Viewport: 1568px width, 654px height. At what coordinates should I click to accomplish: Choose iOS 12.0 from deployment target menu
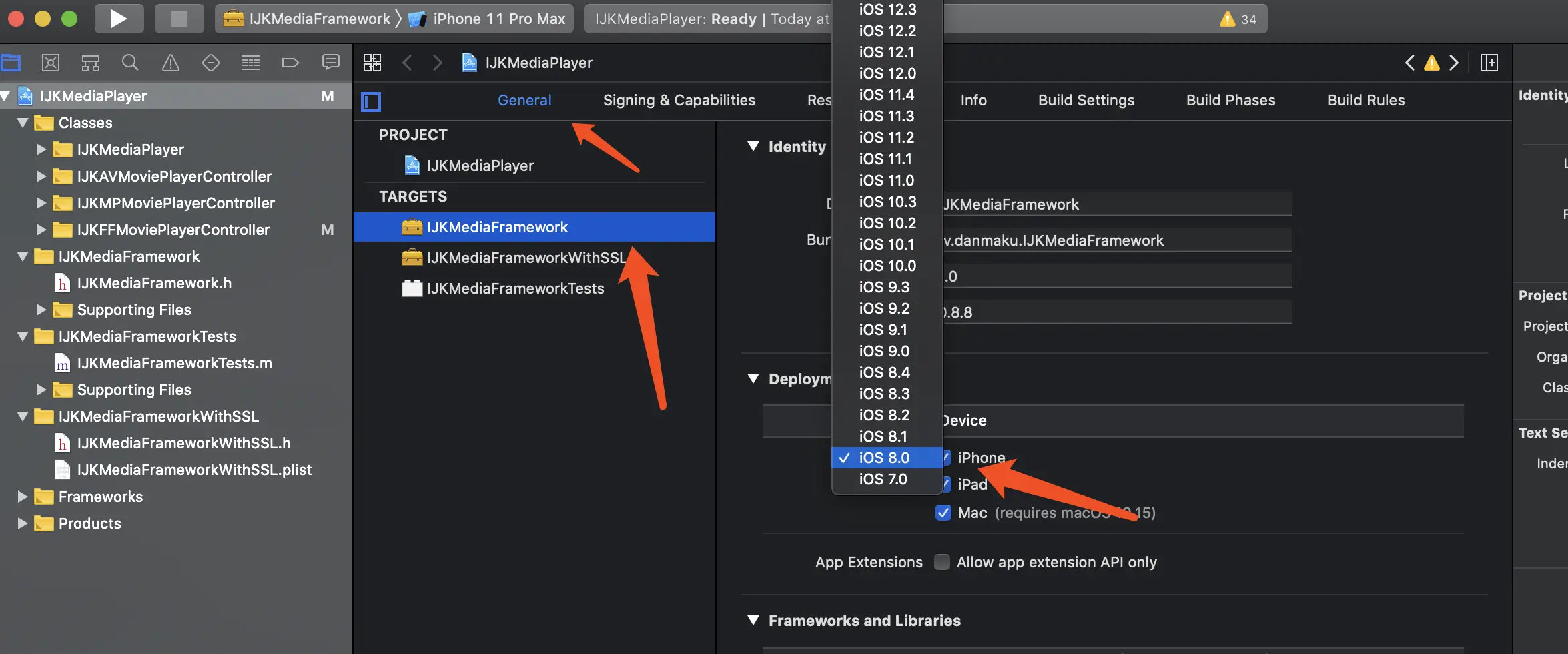click(x=887, y=73)
